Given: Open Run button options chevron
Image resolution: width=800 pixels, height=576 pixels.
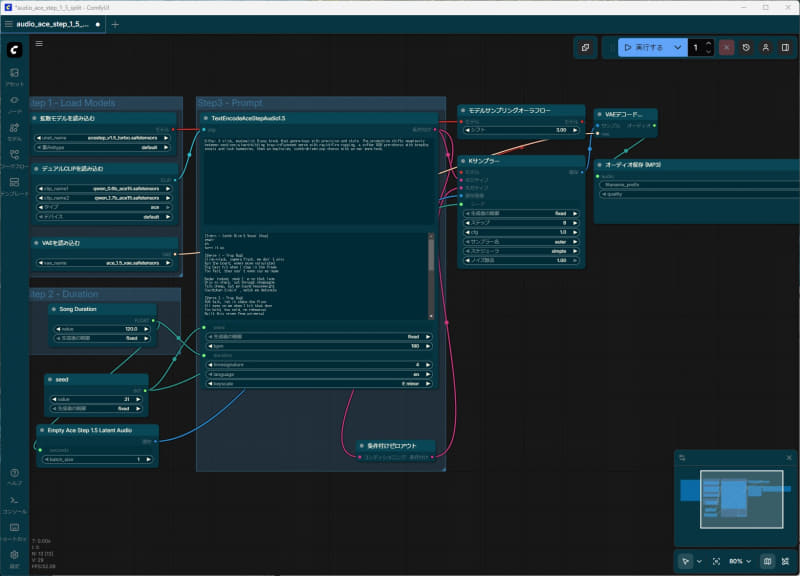Looking at the screenshot, I should point(678,47).
